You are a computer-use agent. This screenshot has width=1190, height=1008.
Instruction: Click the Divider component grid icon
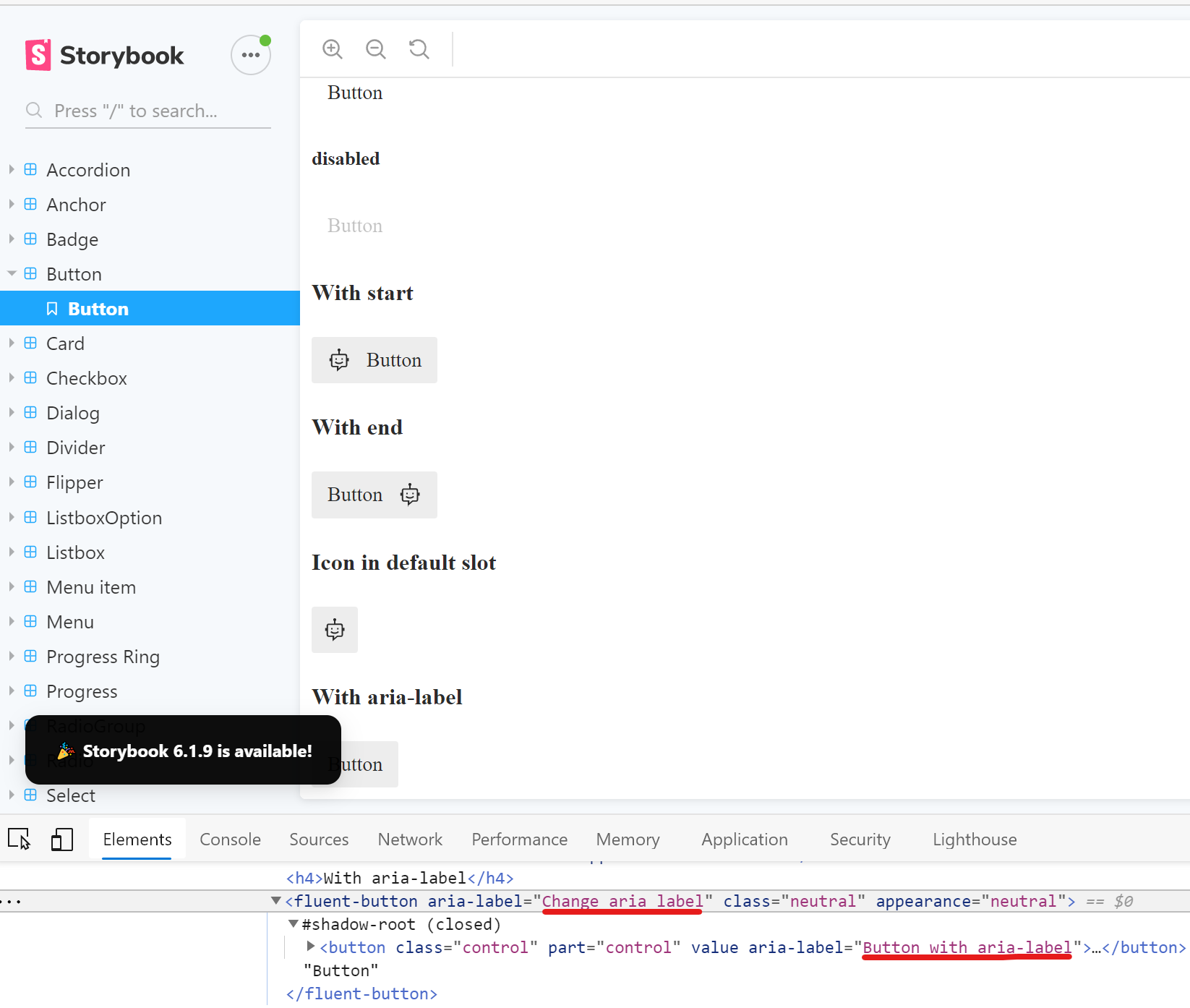[x=30, y=448]
